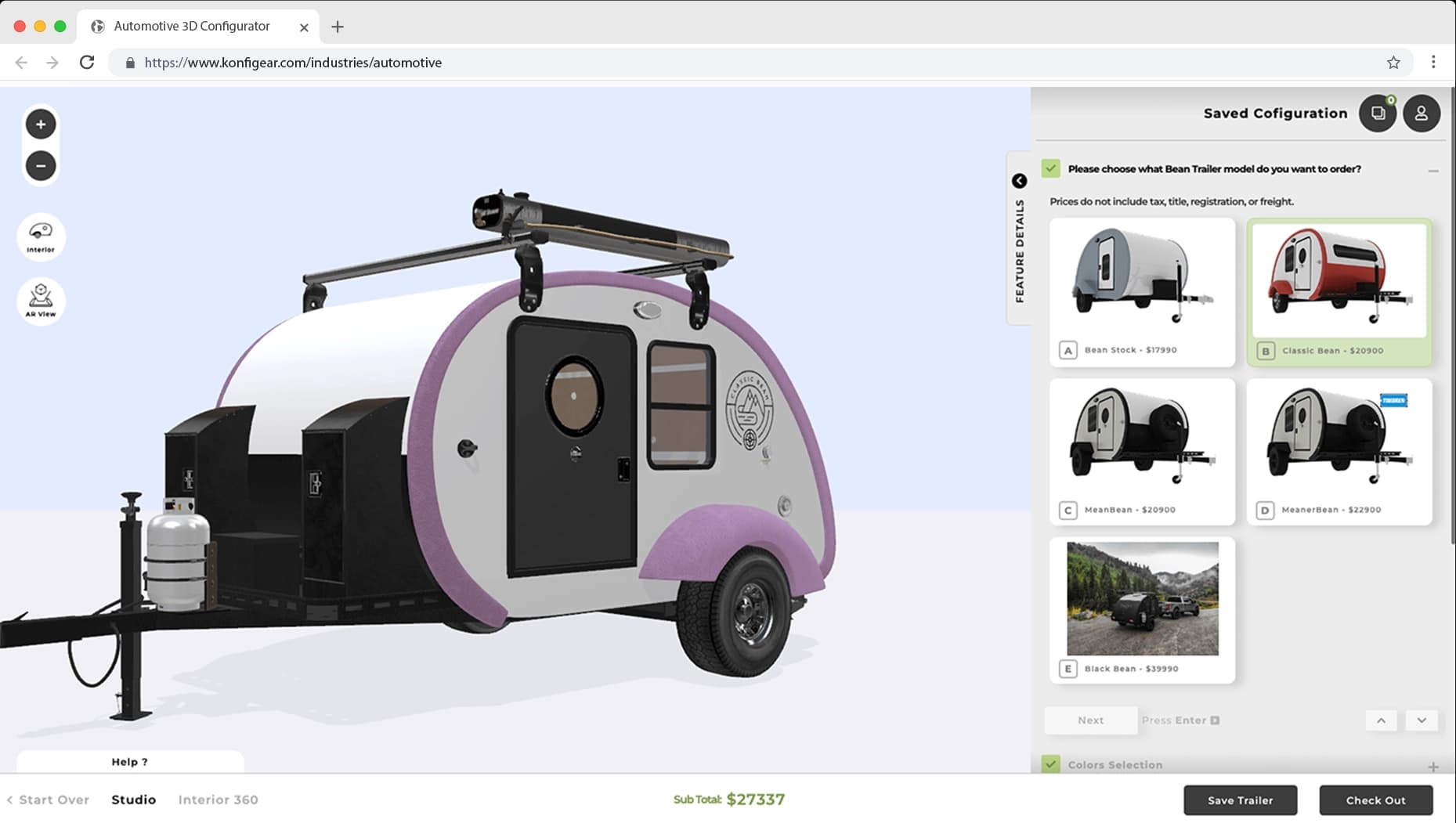Select Bean Stock model option A

(x=1142, y=291)
